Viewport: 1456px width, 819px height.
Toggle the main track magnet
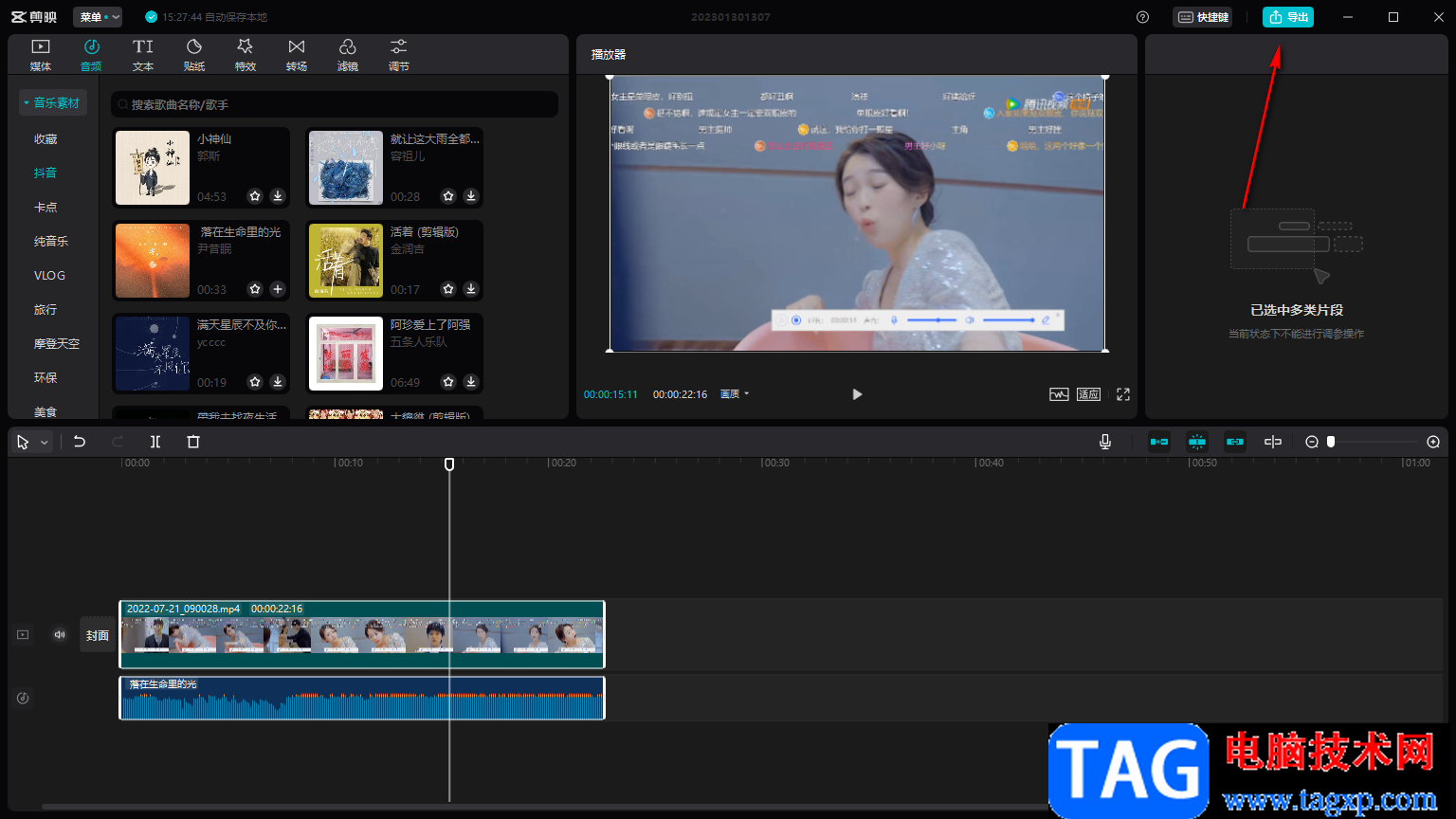(x=1159, y=442)
